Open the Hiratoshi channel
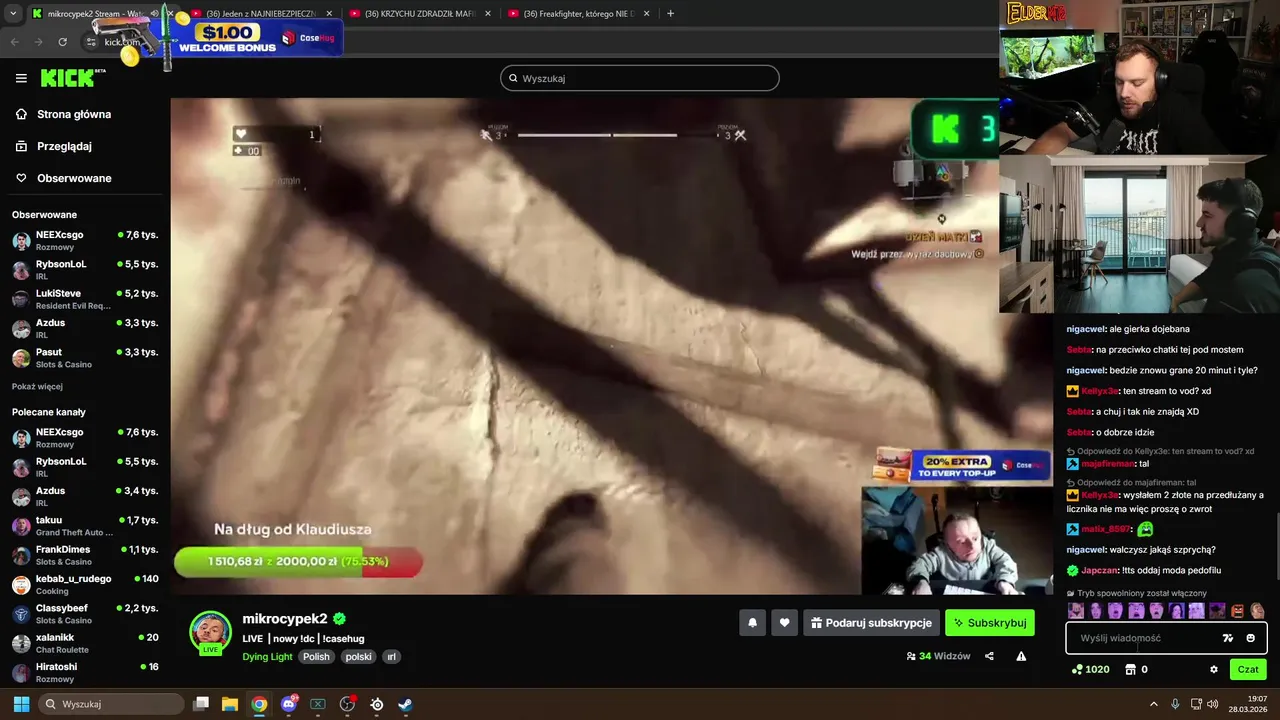Image resolution: width=1280 pixels, height=720 pixels. point(85,672)
